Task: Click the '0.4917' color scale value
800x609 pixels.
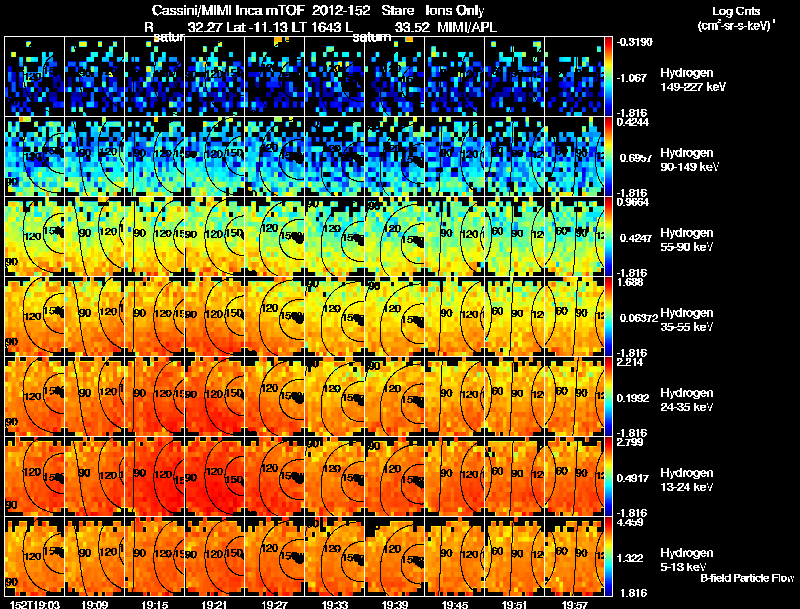Action: [633, 478]
